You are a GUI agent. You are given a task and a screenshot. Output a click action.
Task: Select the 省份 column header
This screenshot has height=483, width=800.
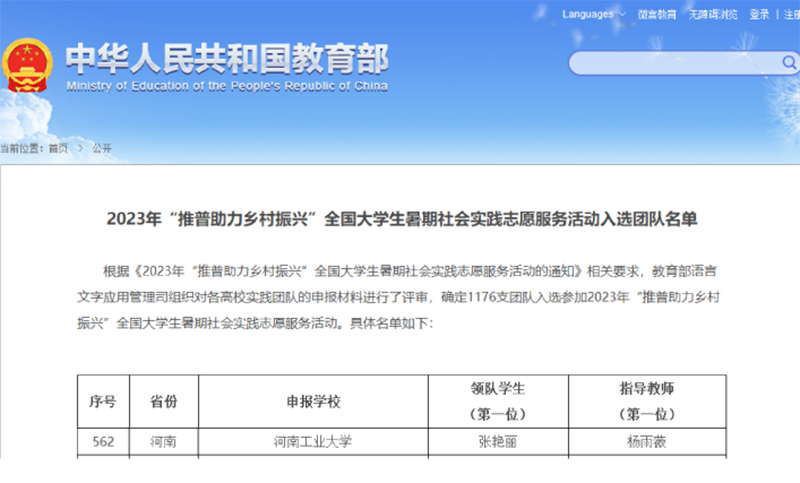point(163,402)
